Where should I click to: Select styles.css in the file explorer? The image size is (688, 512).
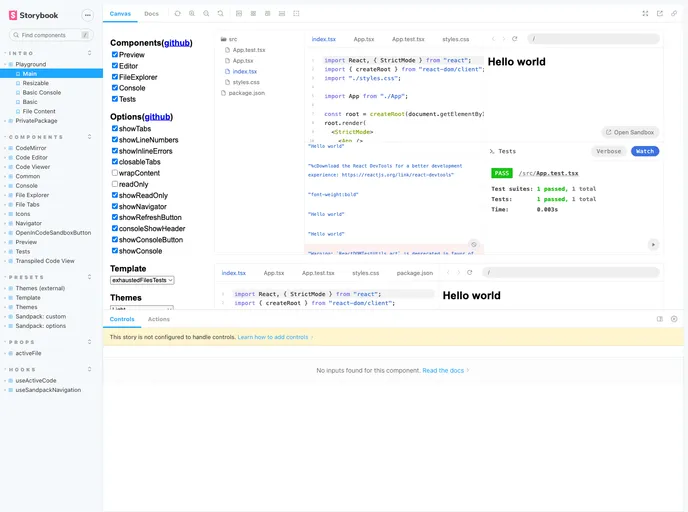246,82
